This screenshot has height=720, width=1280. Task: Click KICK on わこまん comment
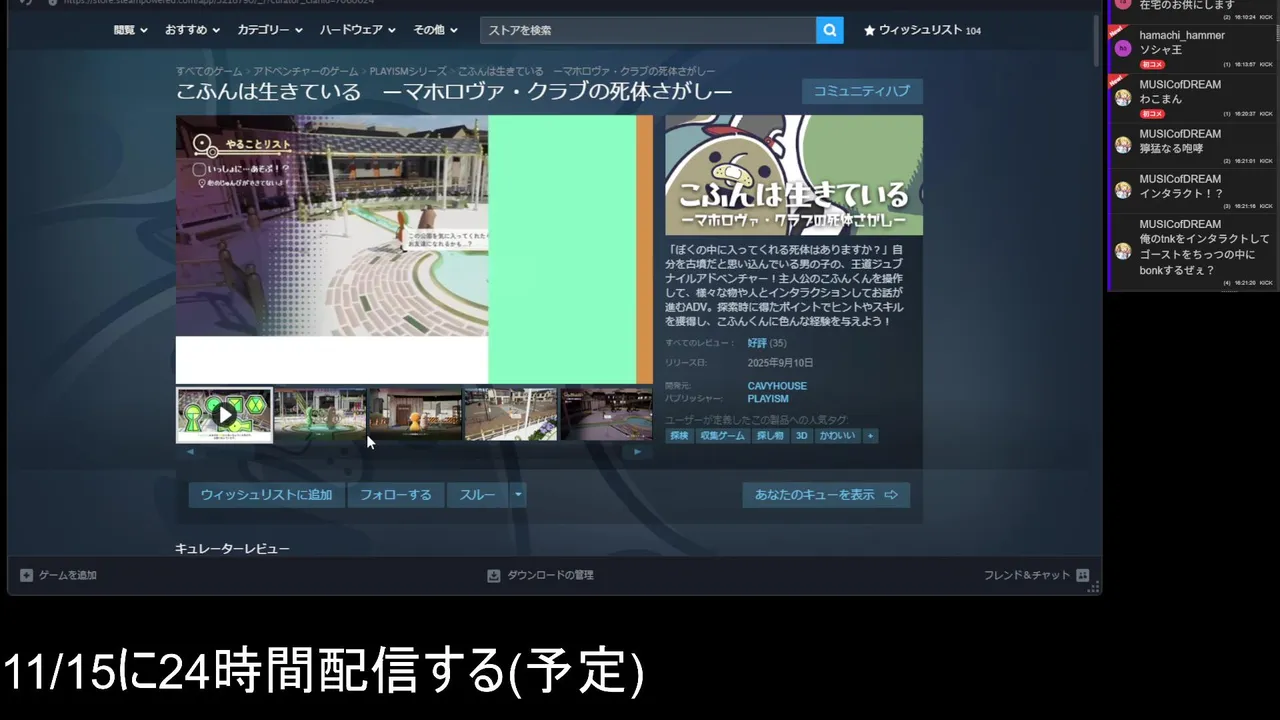[x=1266, y=114]
